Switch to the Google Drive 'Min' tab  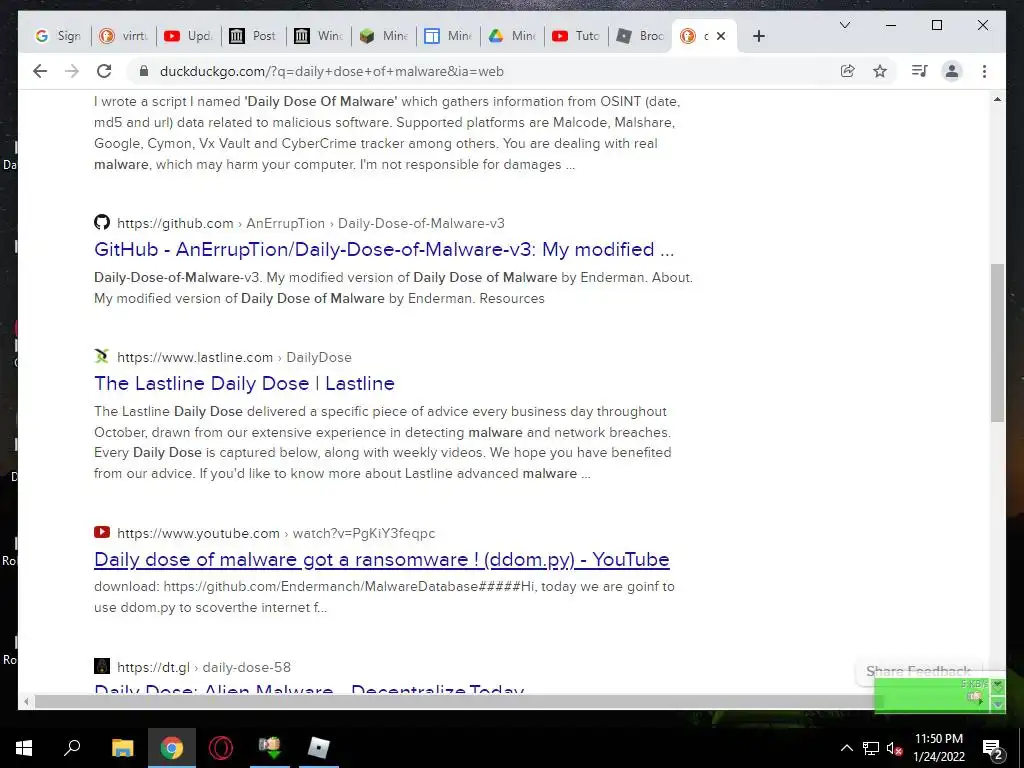point(513,36)
